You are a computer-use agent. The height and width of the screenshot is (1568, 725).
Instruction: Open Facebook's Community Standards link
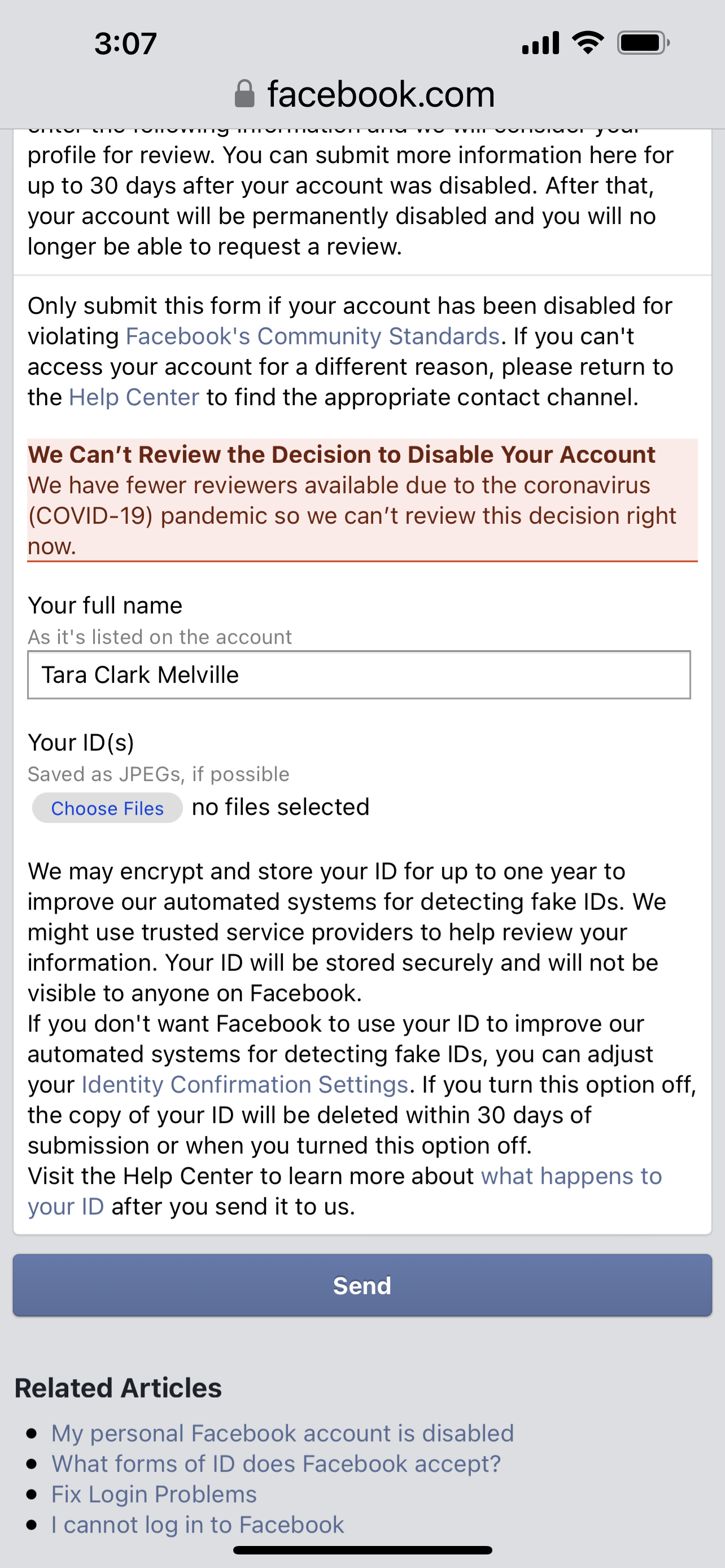click(x=312, y=336)
